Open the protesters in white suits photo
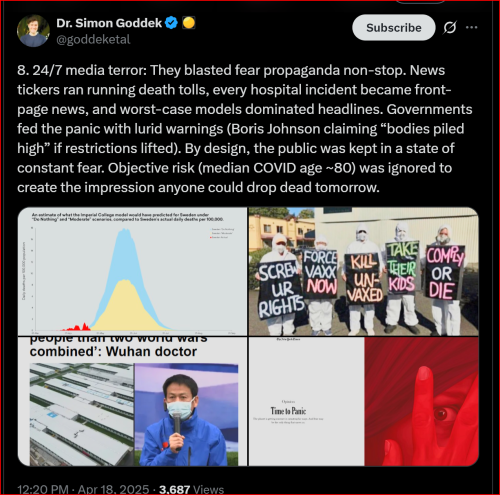Viewport: 500px width, 495px height. coord(364,271)
